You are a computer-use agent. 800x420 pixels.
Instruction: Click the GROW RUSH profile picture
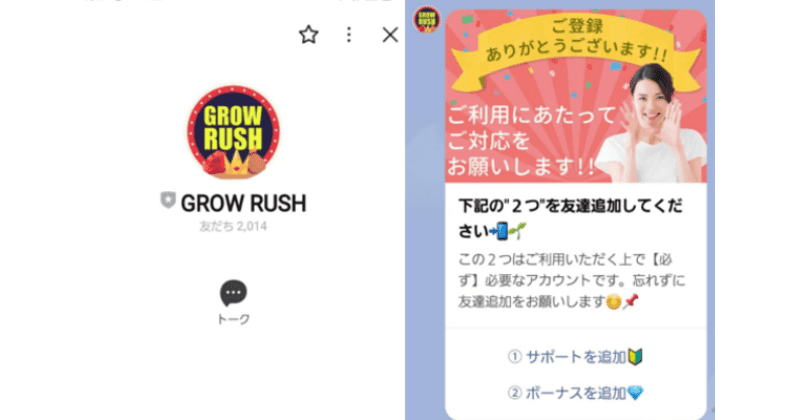point(234,132)
